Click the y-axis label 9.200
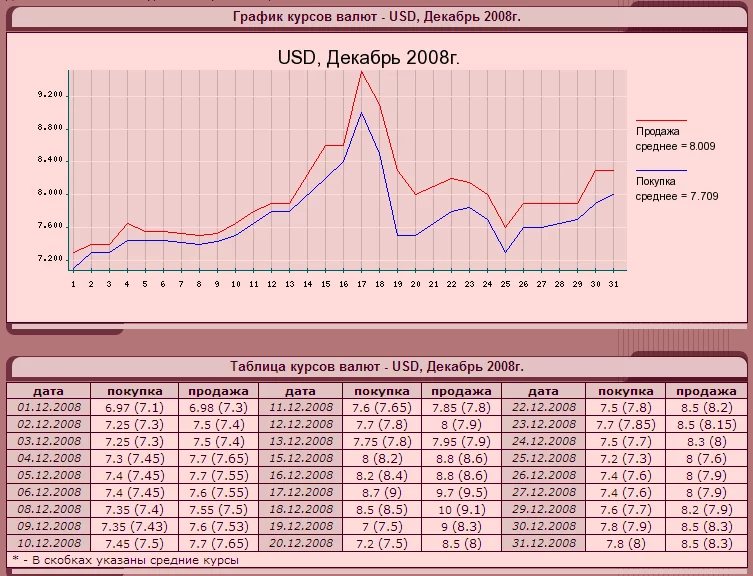 point(50,95)
